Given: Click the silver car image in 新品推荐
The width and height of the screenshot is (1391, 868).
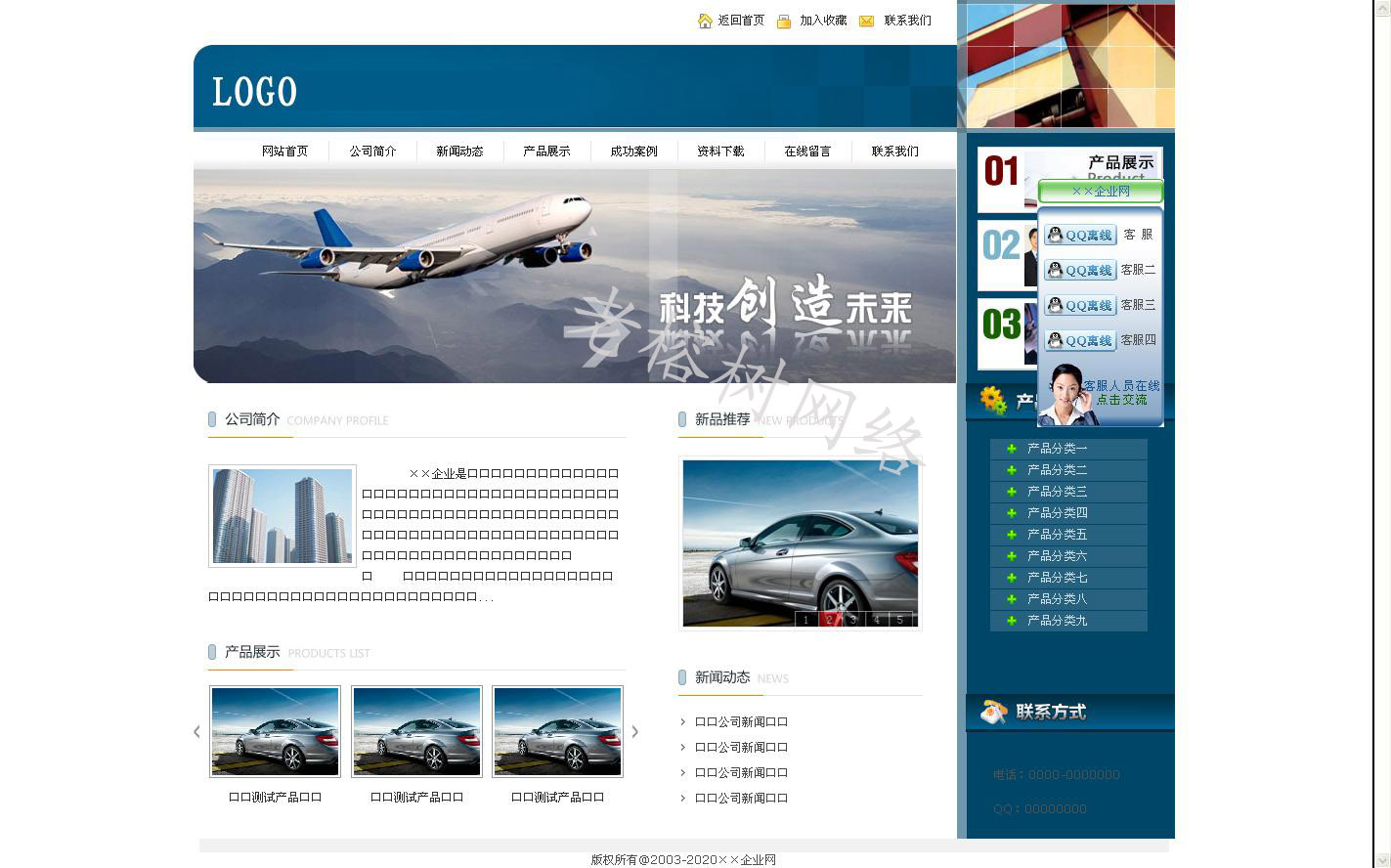Looking at the screenshot, I should 801,542.
